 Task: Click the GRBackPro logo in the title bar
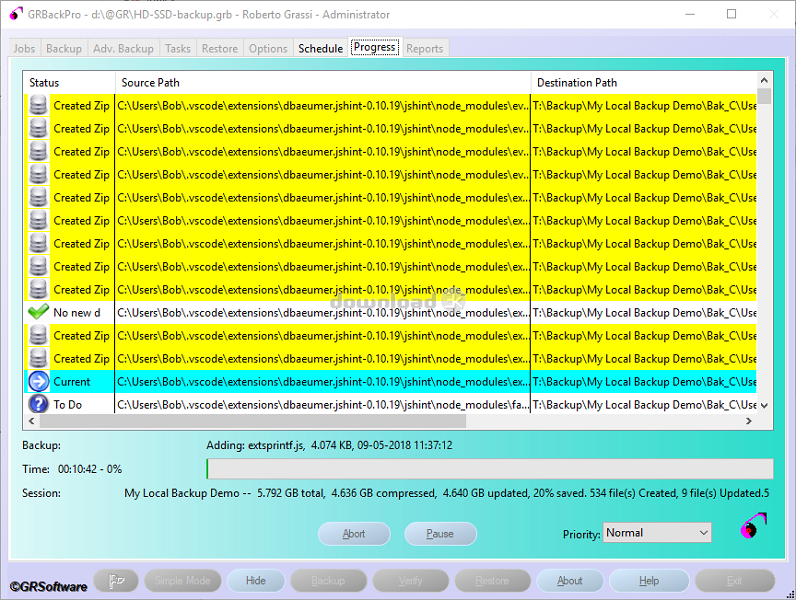(16, 14)
